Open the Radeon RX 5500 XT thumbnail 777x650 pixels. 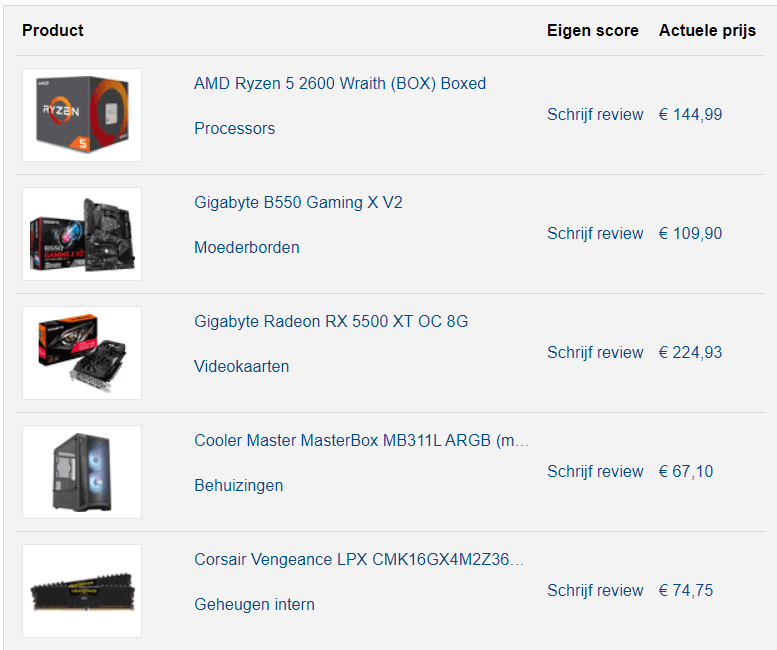click(82, 353)
